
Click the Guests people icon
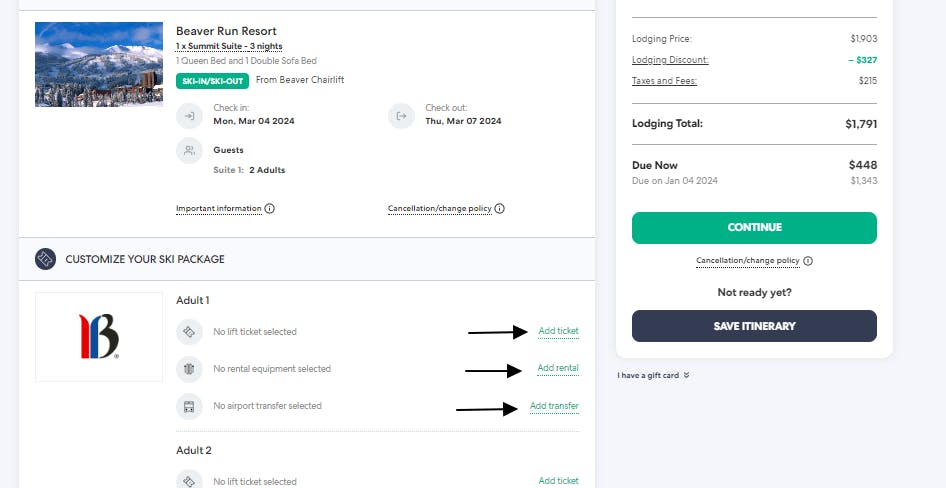(189, 150)
